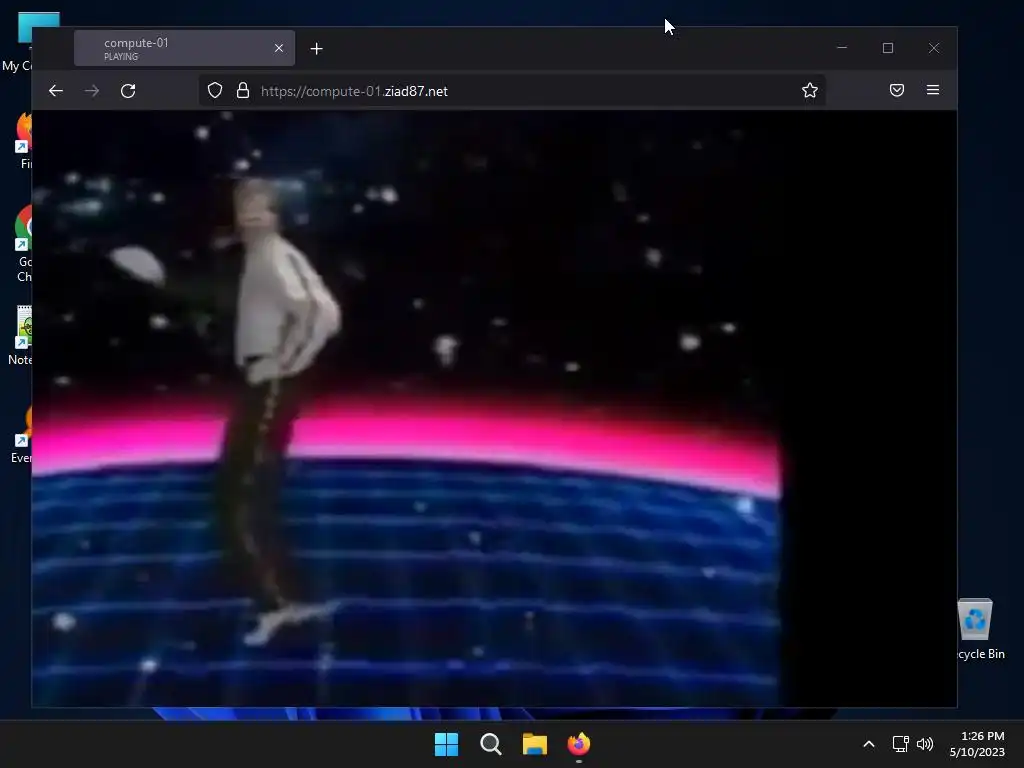Viewport: 1024px width, 768px height.
Task: Save page to Pocket
Action: [897, 90]
